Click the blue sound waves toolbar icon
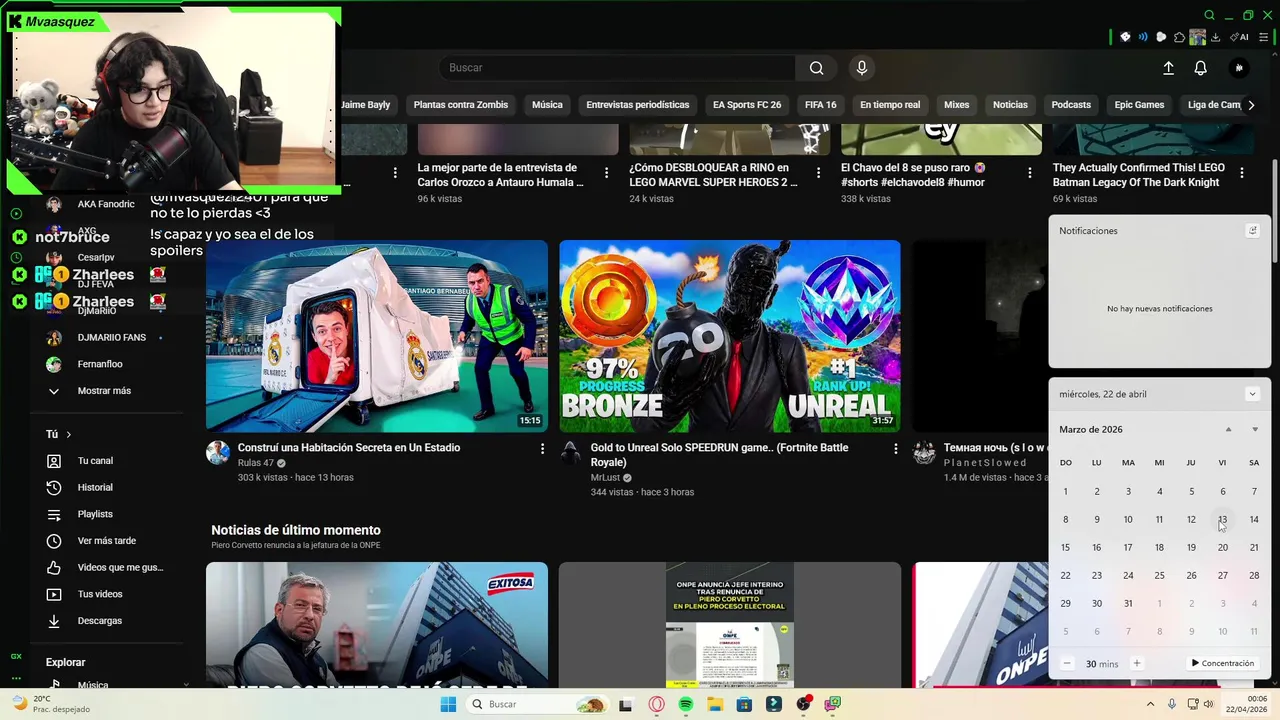Viewport: 1280px width, 720px height. tap(1143, 37)
